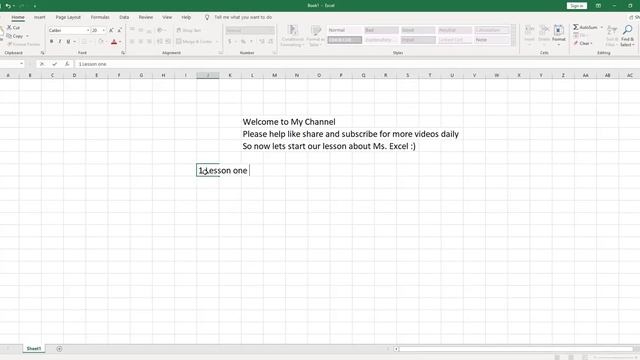Open the Name Box dropdown arrow
The image size is (640, 360).
(21, 64)
